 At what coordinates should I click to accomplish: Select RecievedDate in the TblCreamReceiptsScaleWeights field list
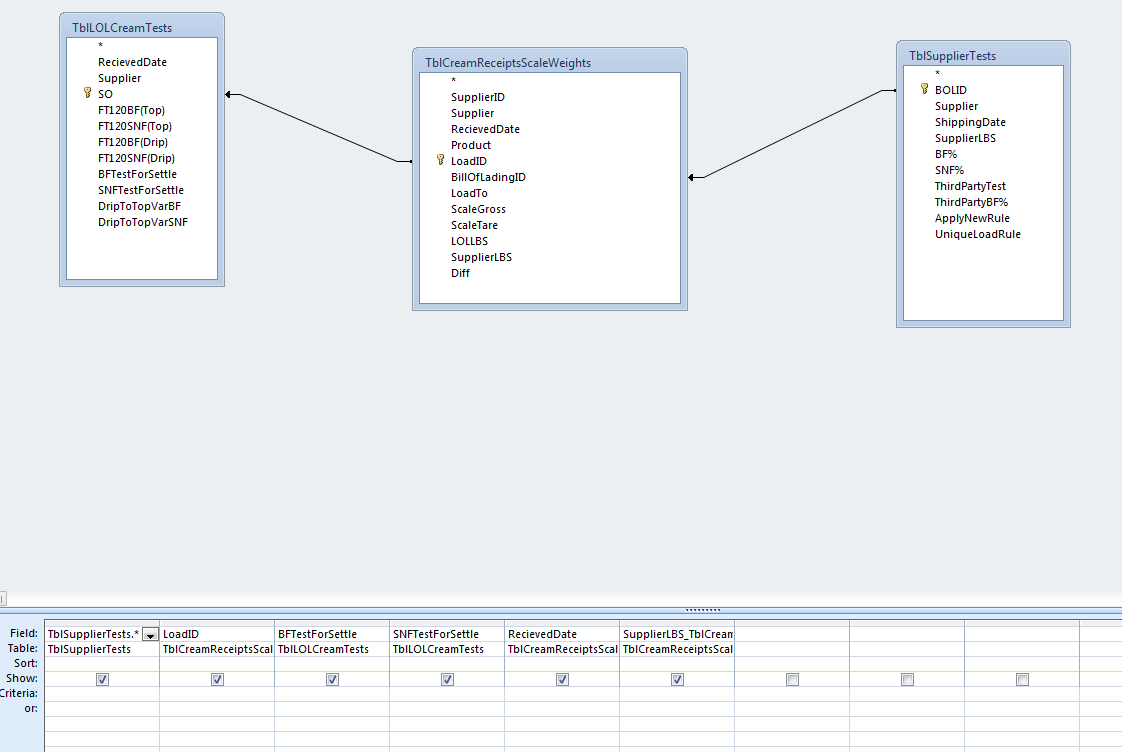[485, 129]
